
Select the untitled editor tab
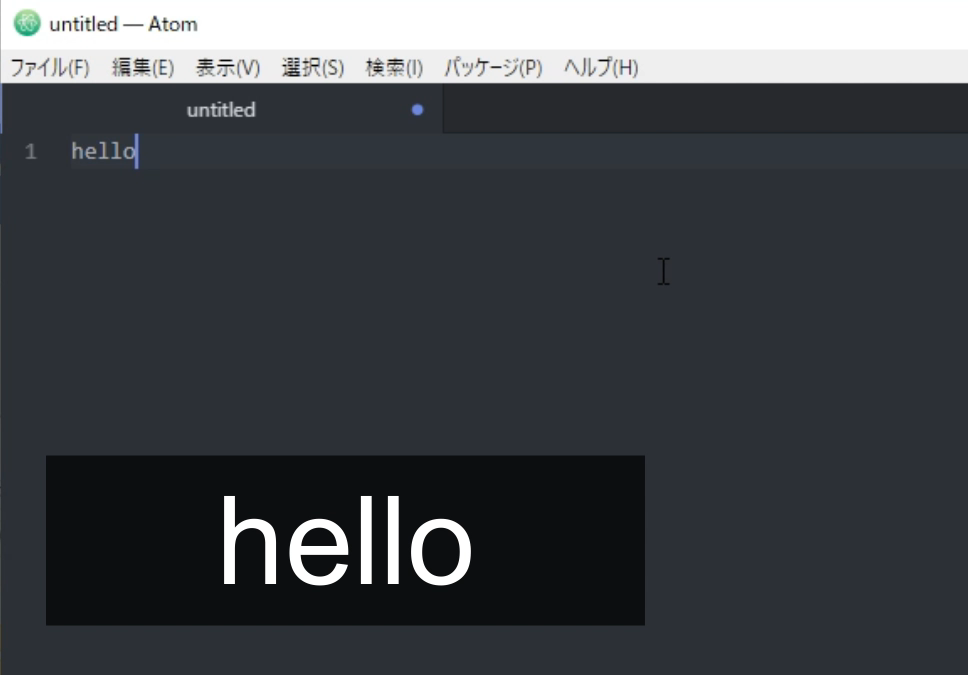coord(222,109)
